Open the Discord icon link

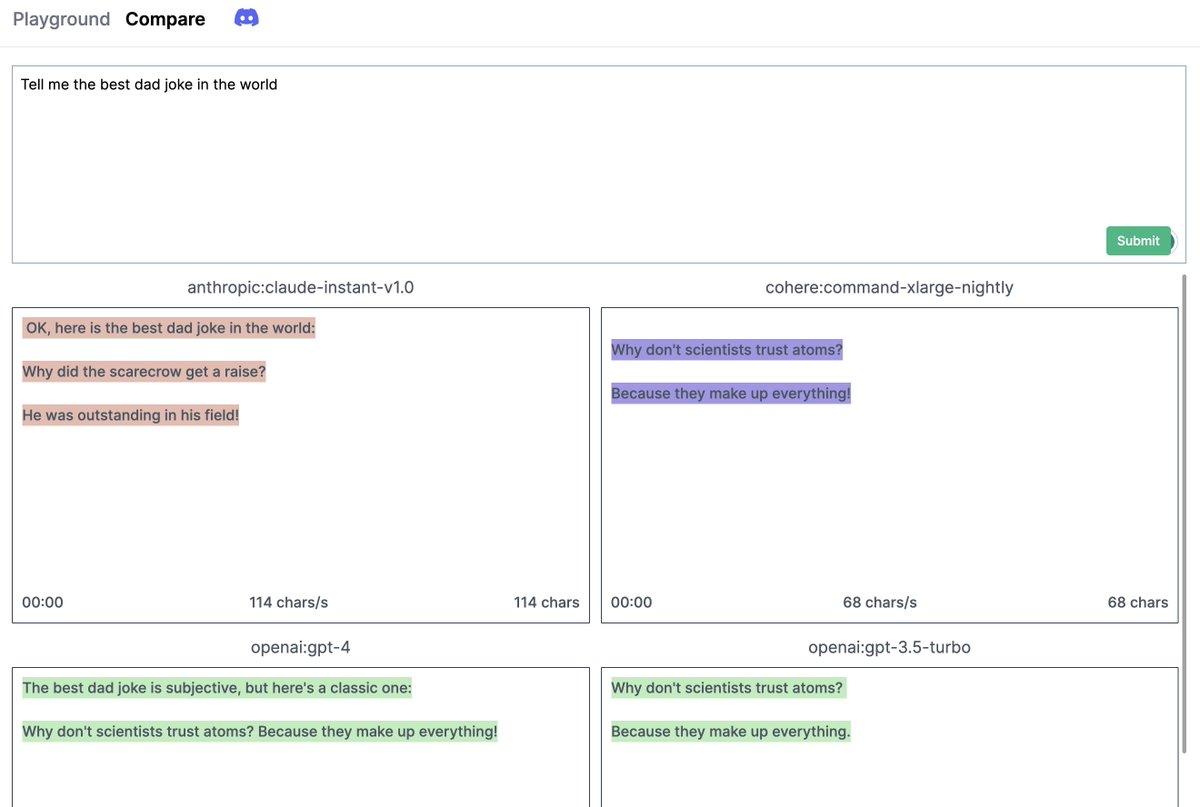click(x=246, y=18)
